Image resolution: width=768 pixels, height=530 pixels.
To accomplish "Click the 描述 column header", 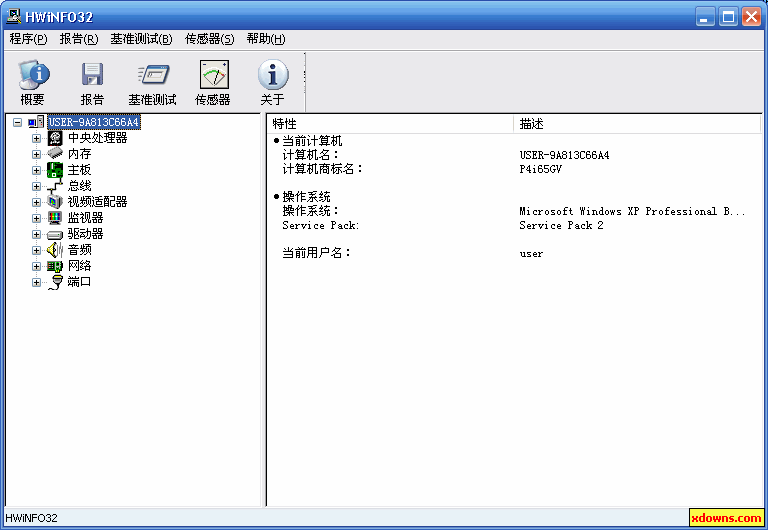I will (x=637, y=124).
